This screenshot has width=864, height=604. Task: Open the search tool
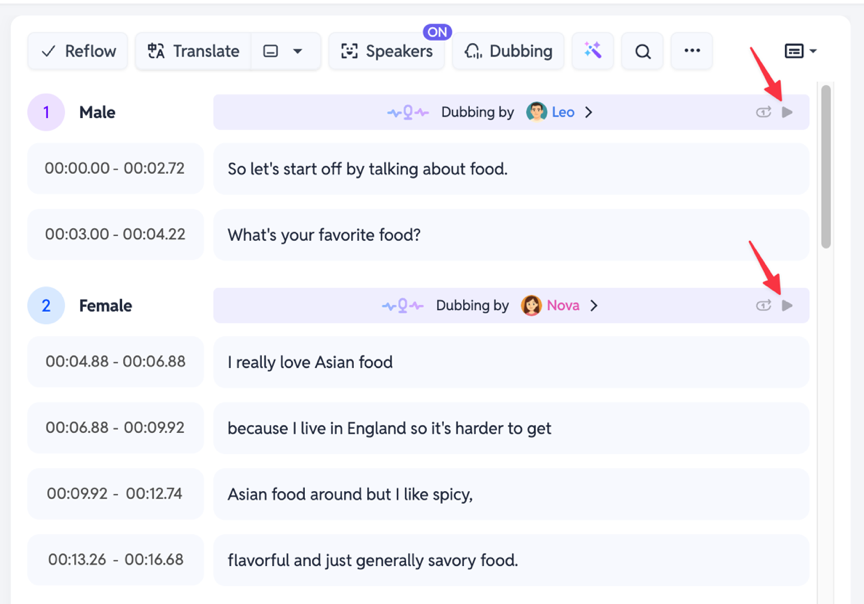642,51
